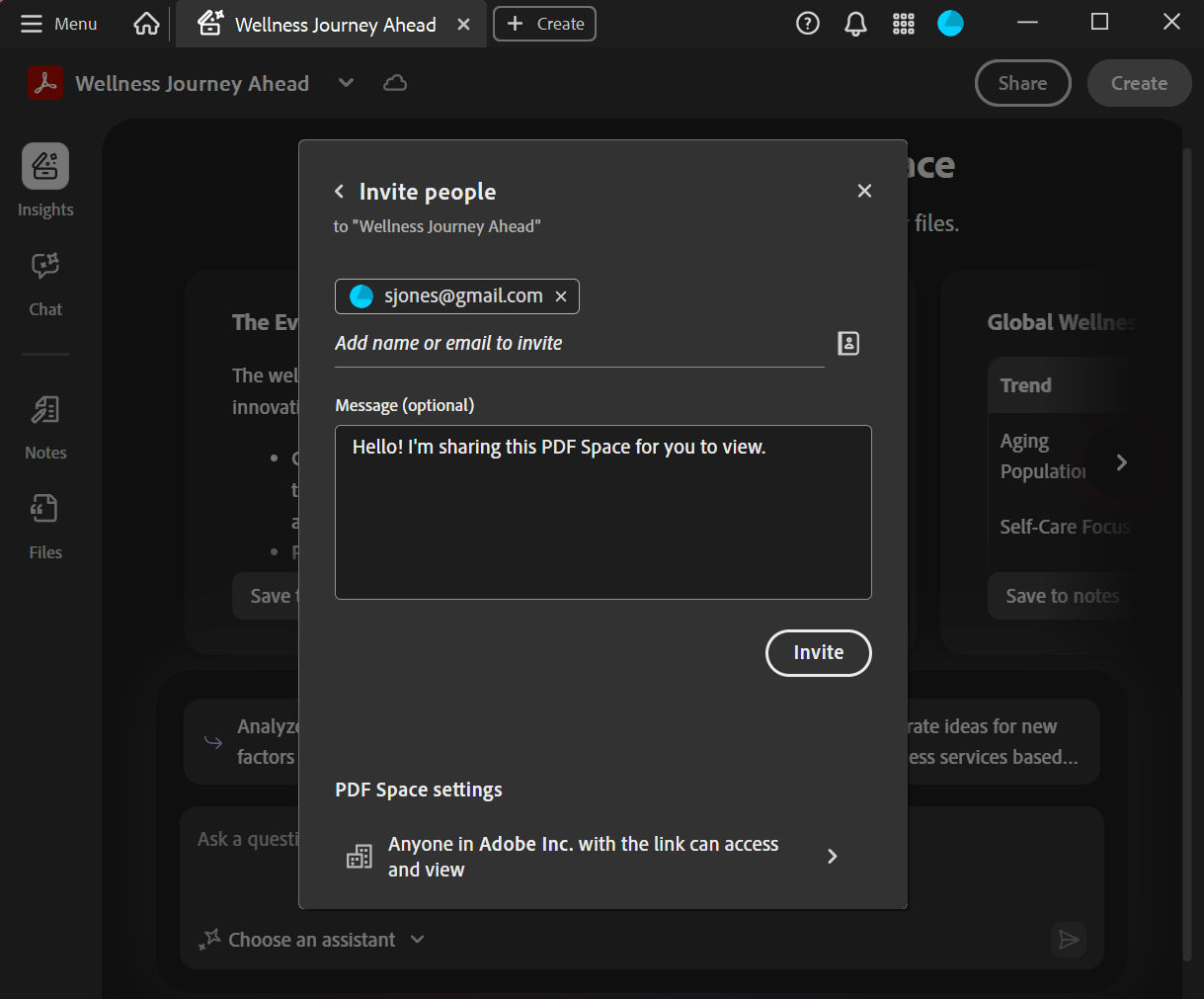The width and height of the screenshot is (1204, 999).
Task: Select the Analyze factors suggestion arrow icon
Action: 213,741
